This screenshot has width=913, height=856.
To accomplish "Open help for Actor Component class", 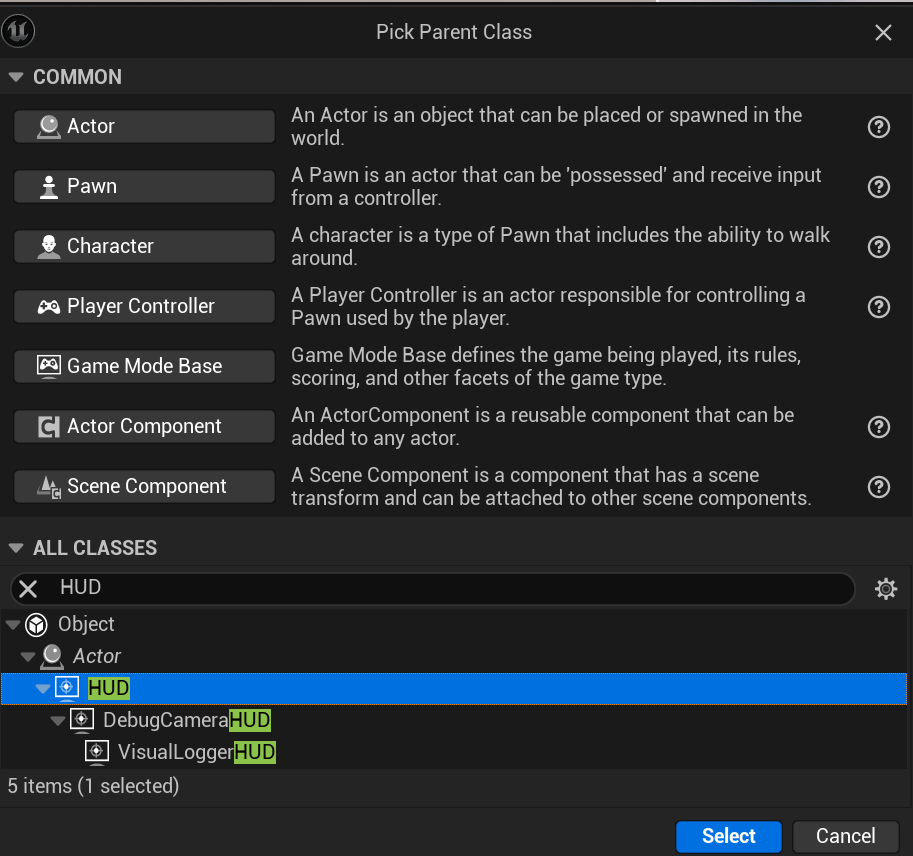I will 879,427.
